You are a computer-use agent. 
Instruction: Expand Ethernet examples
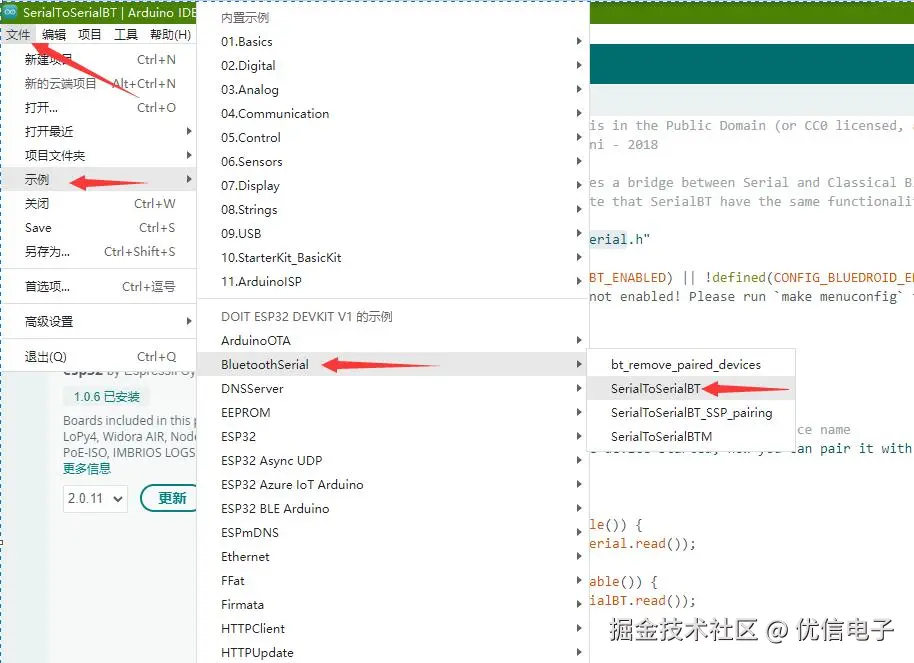[x=393, y=556]
